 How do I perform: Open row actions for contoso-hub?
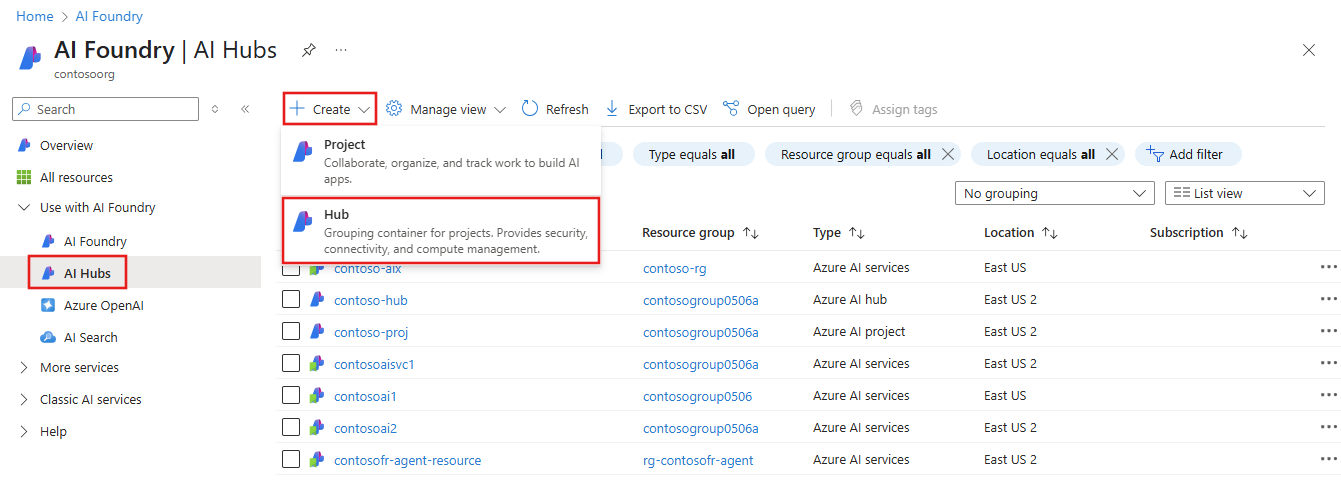pos(1328,300)
